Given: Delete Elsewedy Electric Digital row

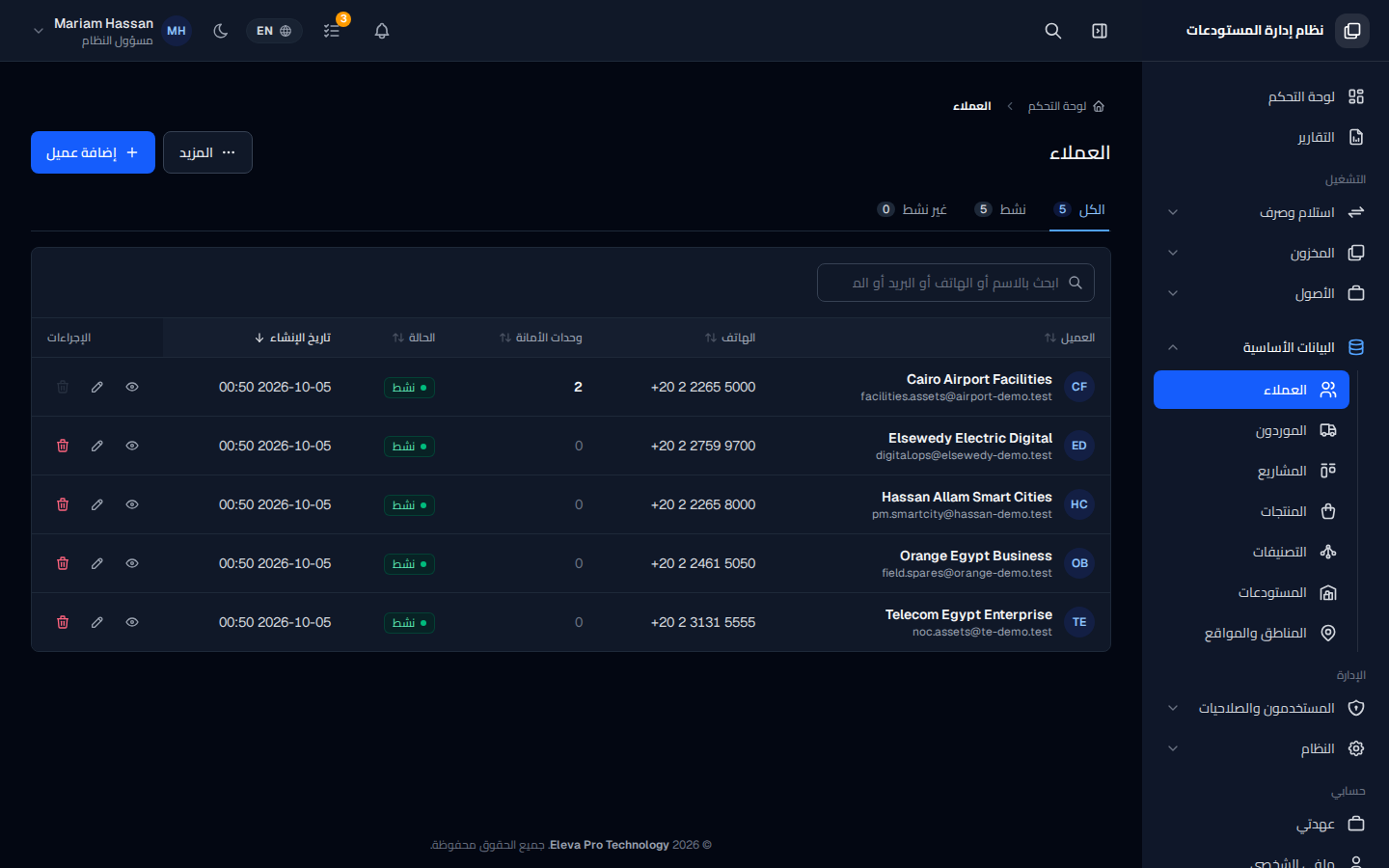Looking at the screenshot, I should tap(63, 446).
